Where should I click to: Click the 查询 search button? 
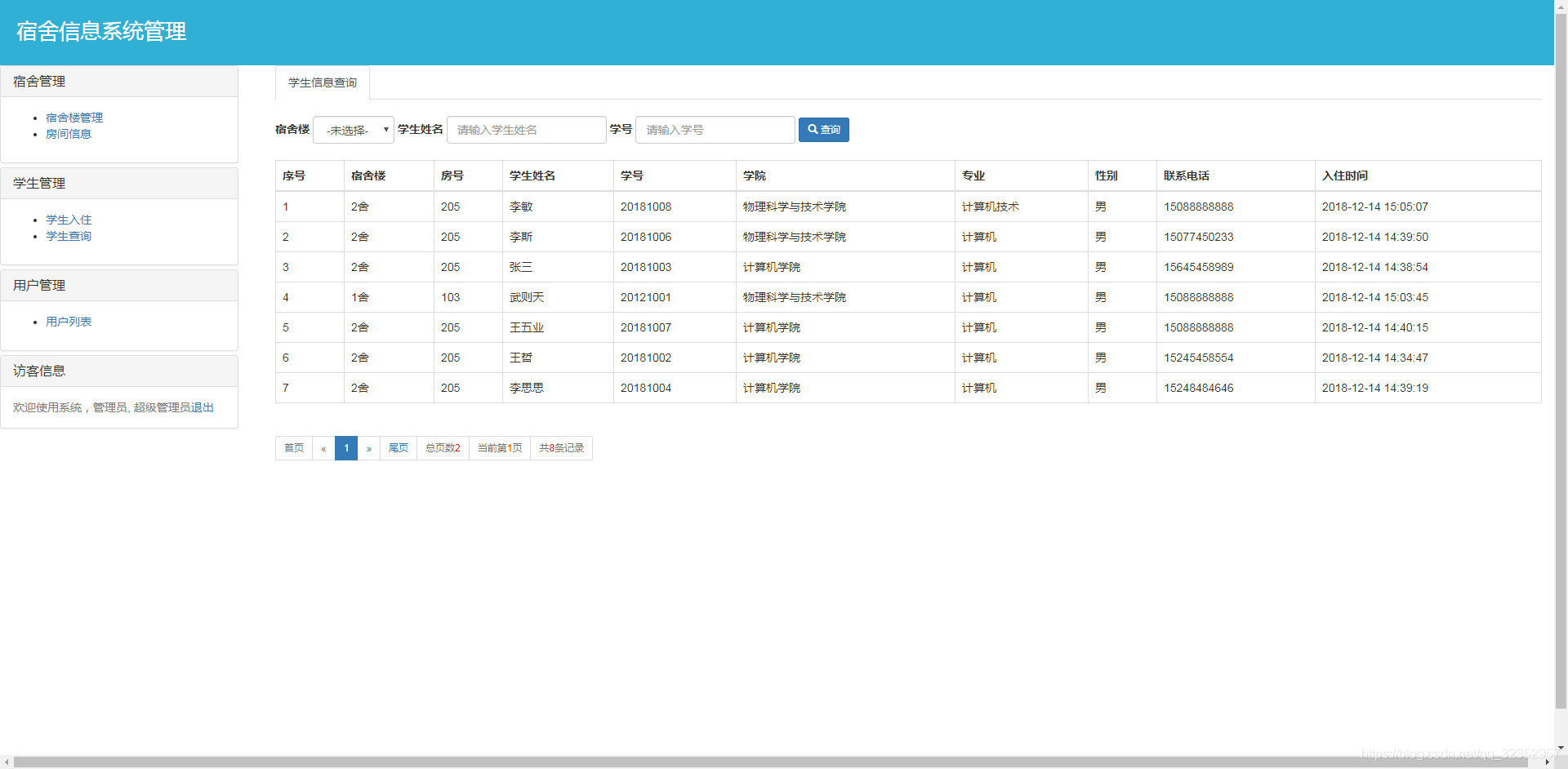[823, 130]
